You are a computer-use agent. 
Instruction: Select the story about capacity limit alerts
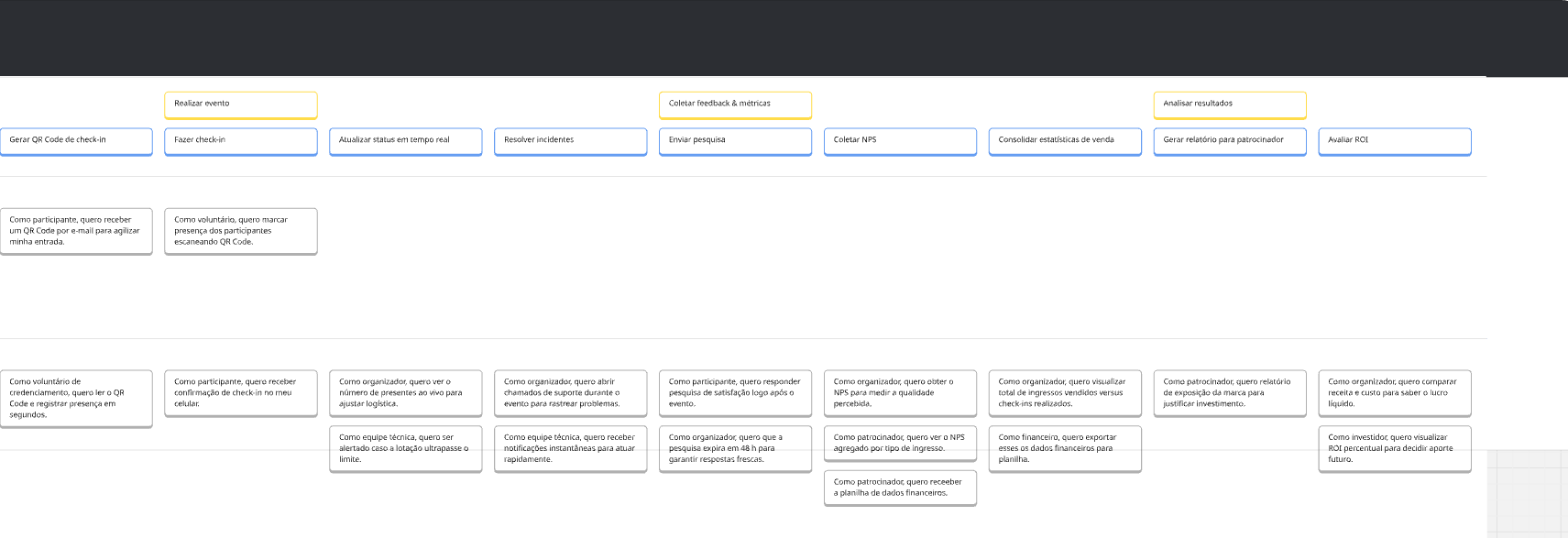click(405, 448)
